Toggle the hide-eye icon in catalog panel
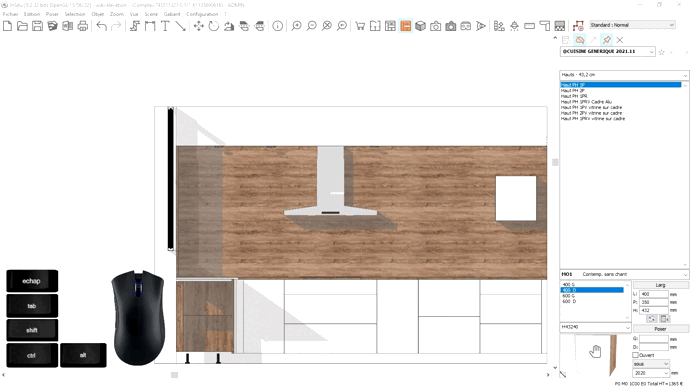Screen dimensions: 690x388 tap(580, 40)
